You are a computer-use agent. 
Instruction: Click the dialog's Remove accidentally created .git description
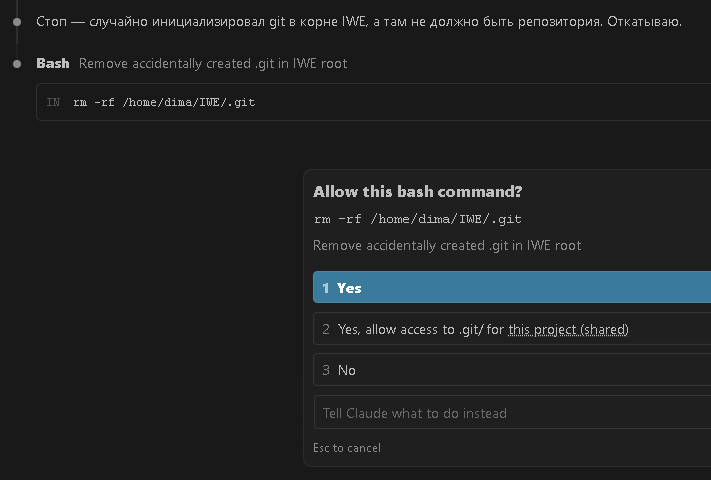point(447,246)
